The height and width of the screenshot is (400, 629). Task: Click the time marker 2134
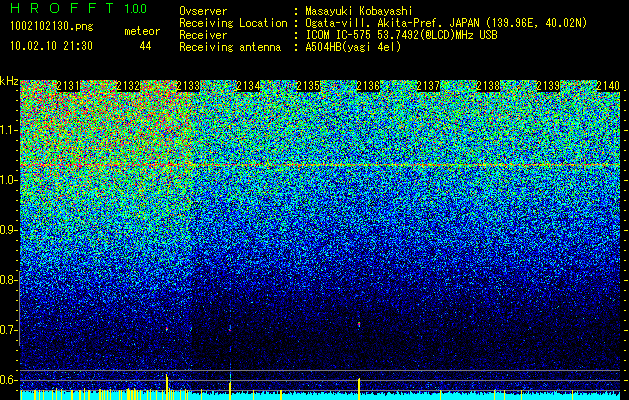tap(248, 86)
